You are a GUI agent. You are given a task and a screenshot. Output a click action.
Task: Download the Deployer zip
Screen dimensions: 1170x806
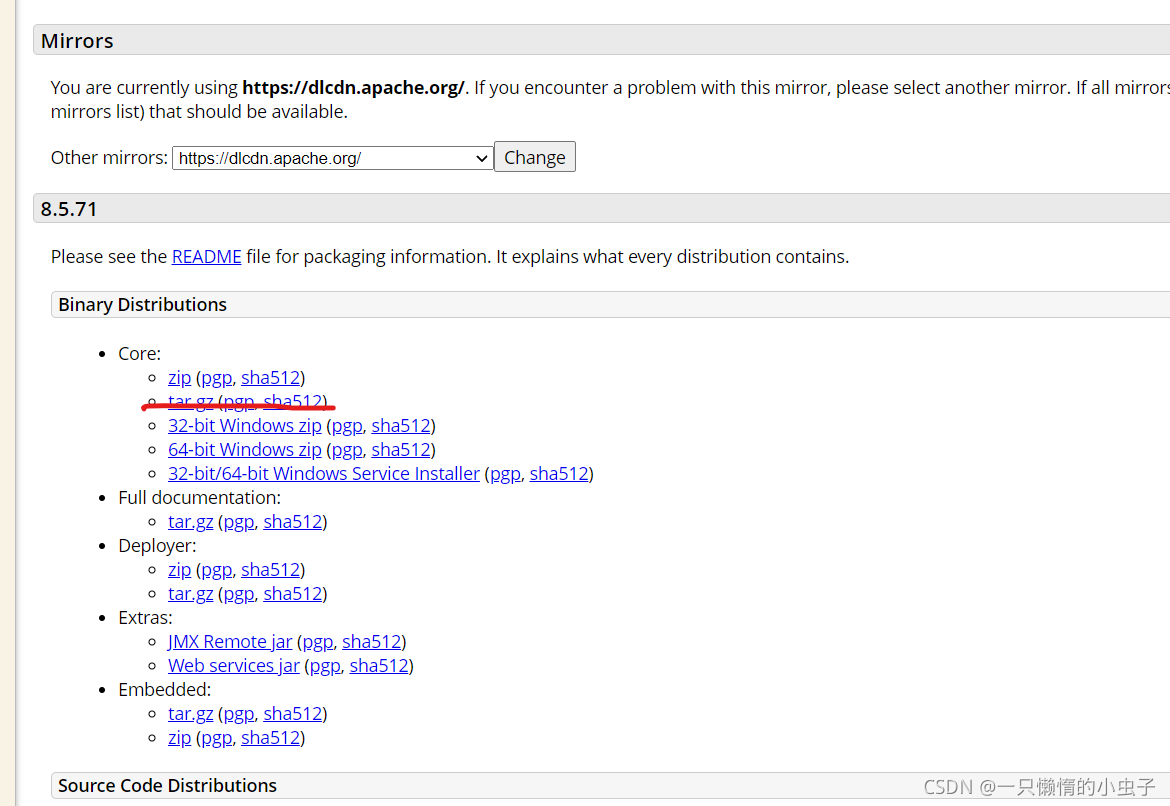(x=179, y=569)
